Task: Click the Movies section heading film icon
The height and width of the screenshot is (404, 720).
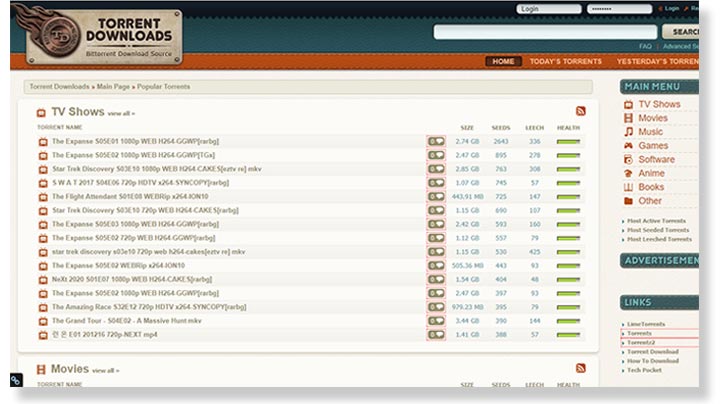Action: [x=41, y=369]
